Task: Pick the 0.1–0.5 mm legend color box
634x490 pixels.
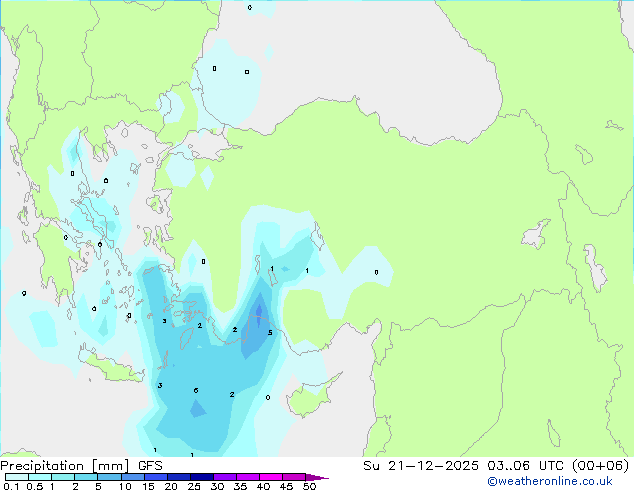Action: pos(17,477)
